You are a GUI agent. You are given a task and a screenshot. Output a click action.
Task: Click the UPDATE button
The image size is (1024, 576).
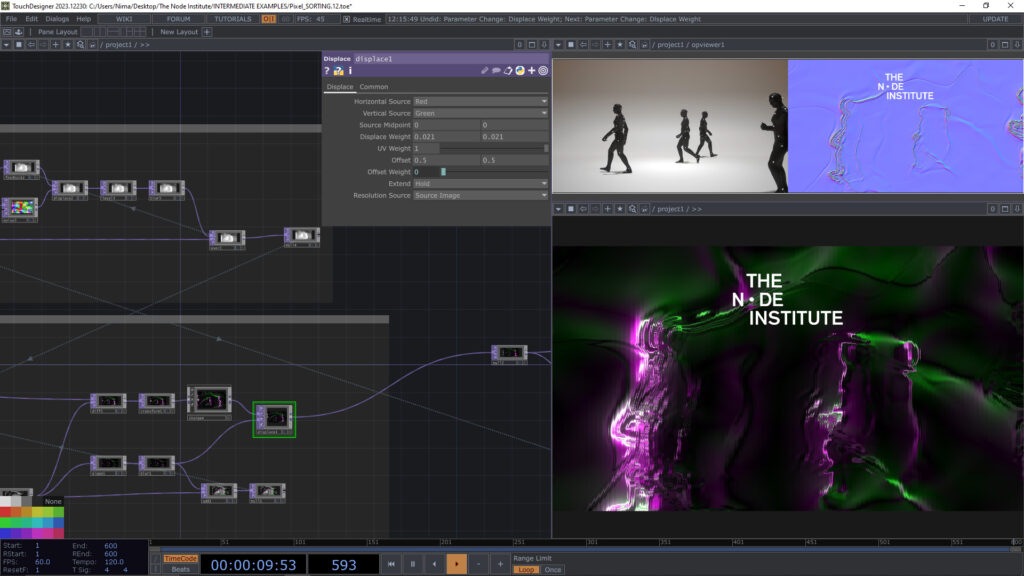pyautogui.click(x=995, y=19)
